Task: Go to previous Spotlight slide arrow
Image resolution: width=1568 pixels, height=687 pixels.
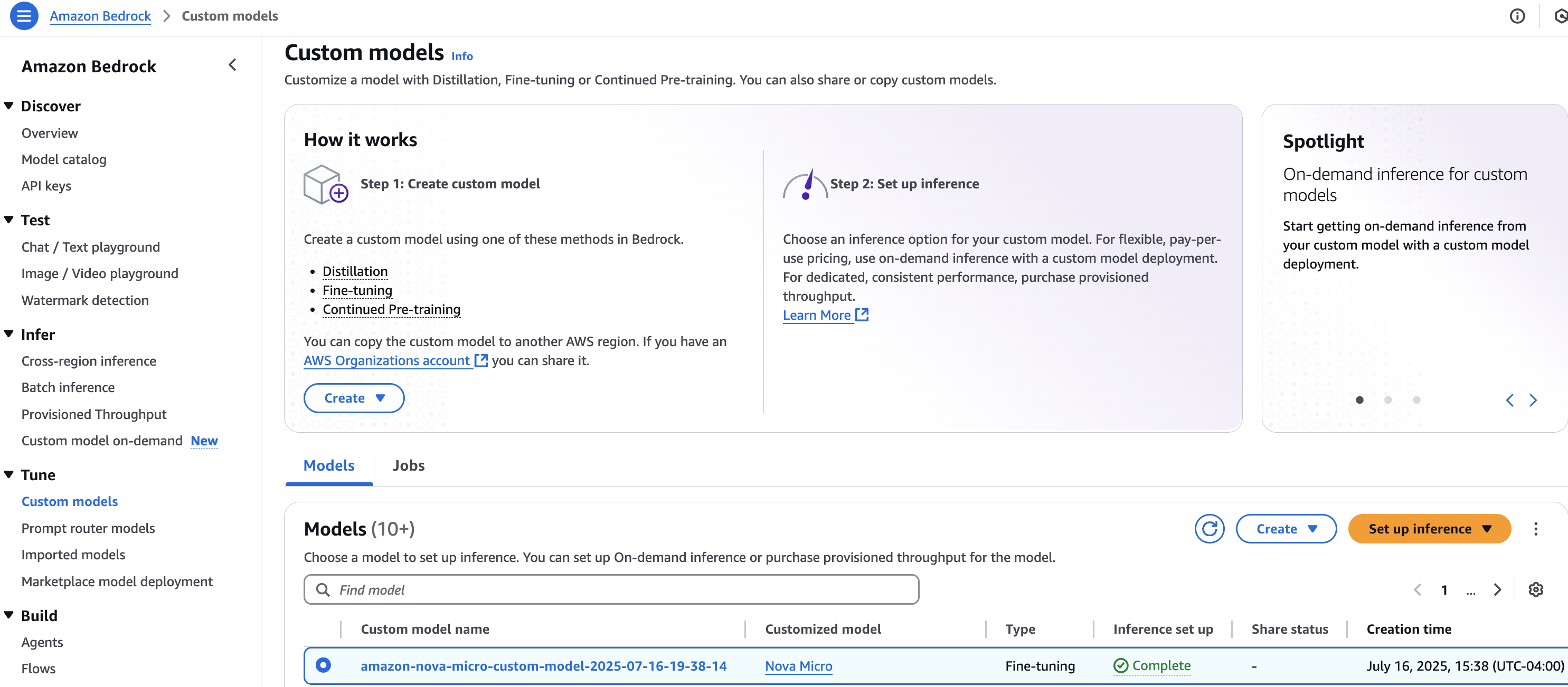Action: [x=1509, y=400]
